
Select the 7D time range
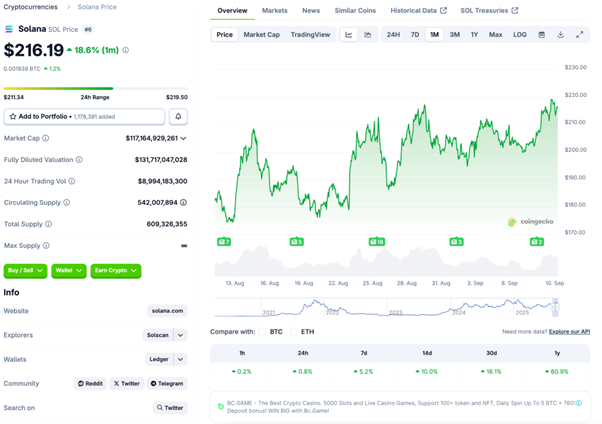415,35
